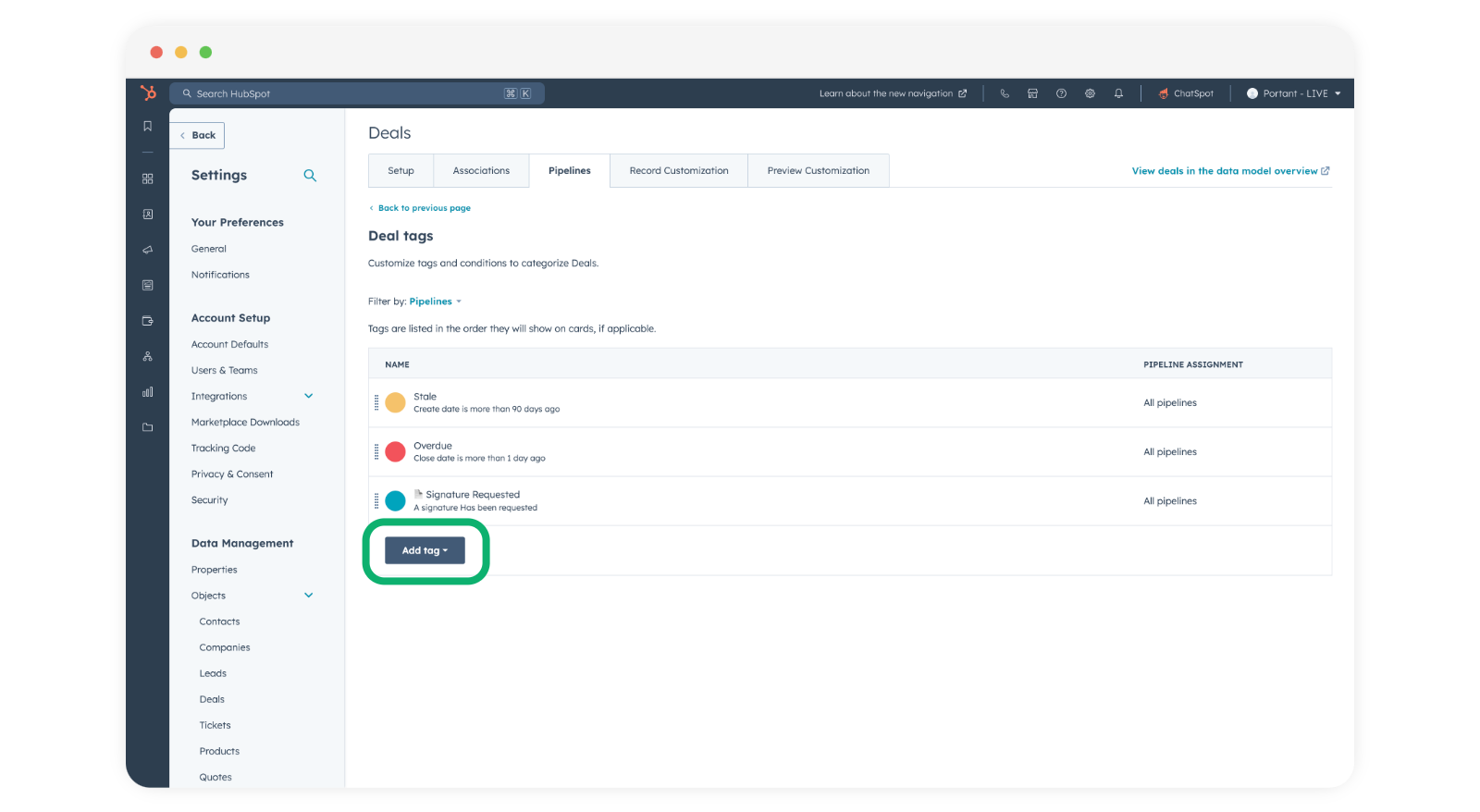This screenshot has width=1480, height=812.
Task: Open bookmarks from the left rail
Action: (147, 126)
